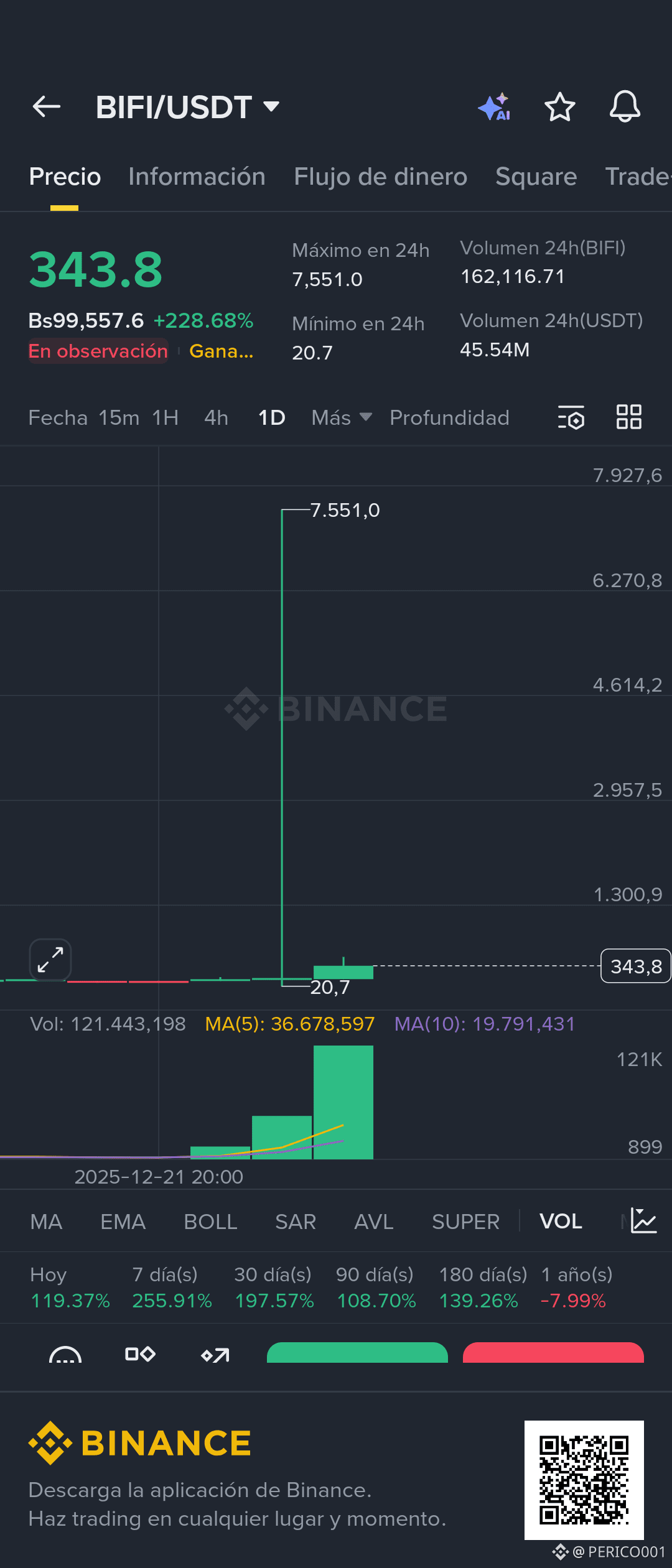Tap the Máximo en 24h 7,551.0 value
This screenshot has height=1568, width=672.
[x=327, y=279]
